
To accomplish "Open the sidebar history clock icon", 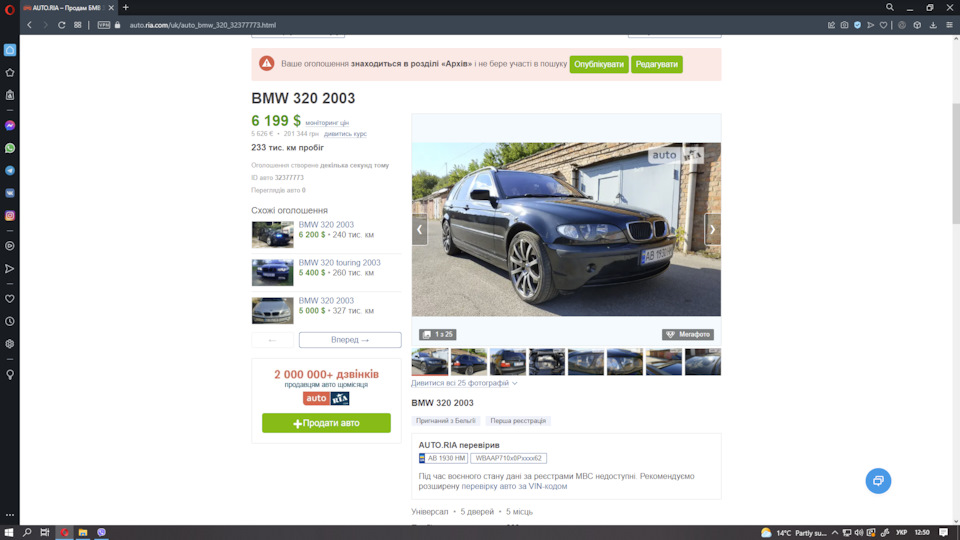I will (x=10, y=321).
